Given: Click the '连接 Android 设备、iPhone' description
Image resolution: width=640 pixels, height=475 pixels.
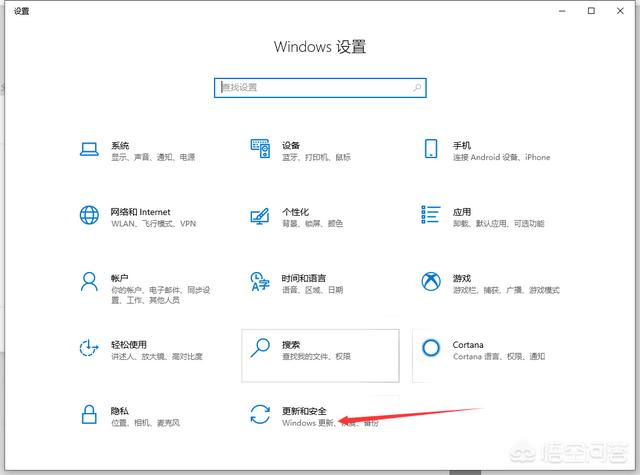Looking at the screenshot, I should (x=502, y=157).
